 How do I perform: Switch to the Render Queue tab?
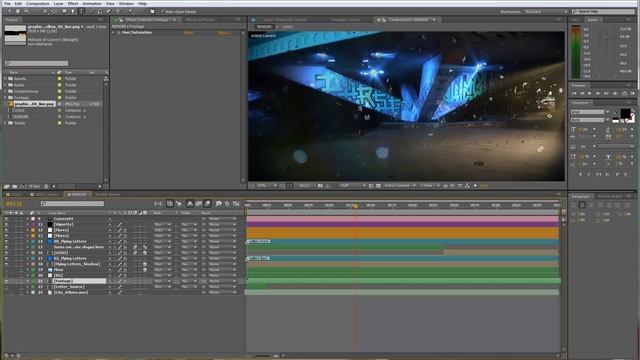click(107, 195)
